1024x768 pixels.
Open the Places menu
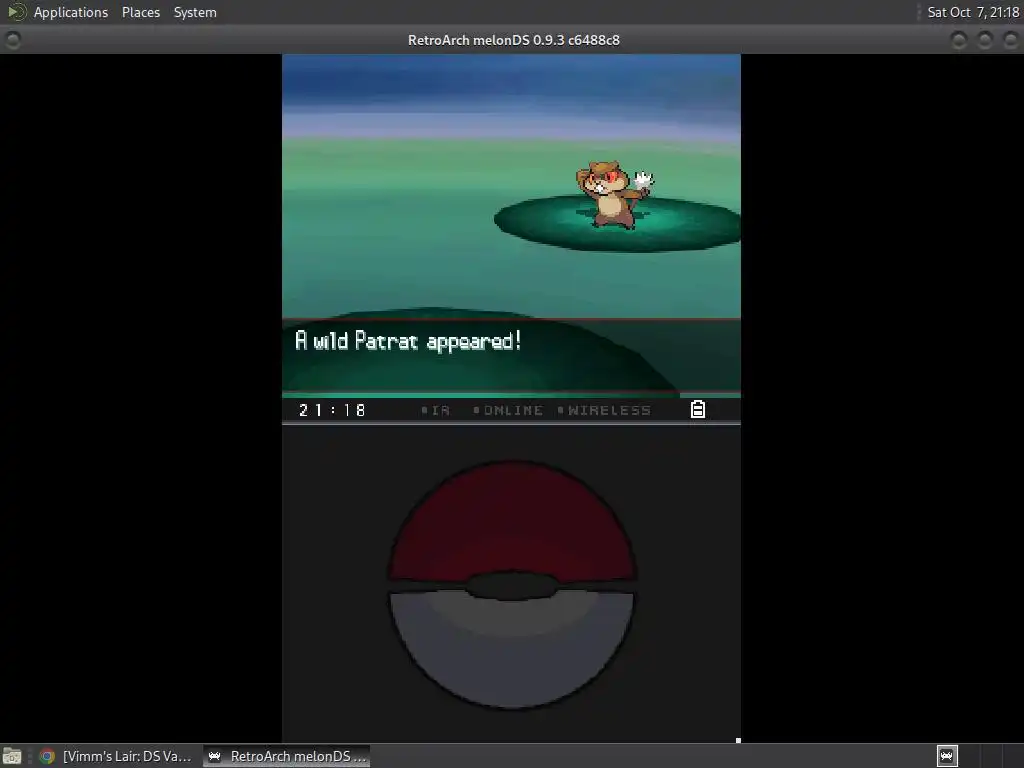140,12
